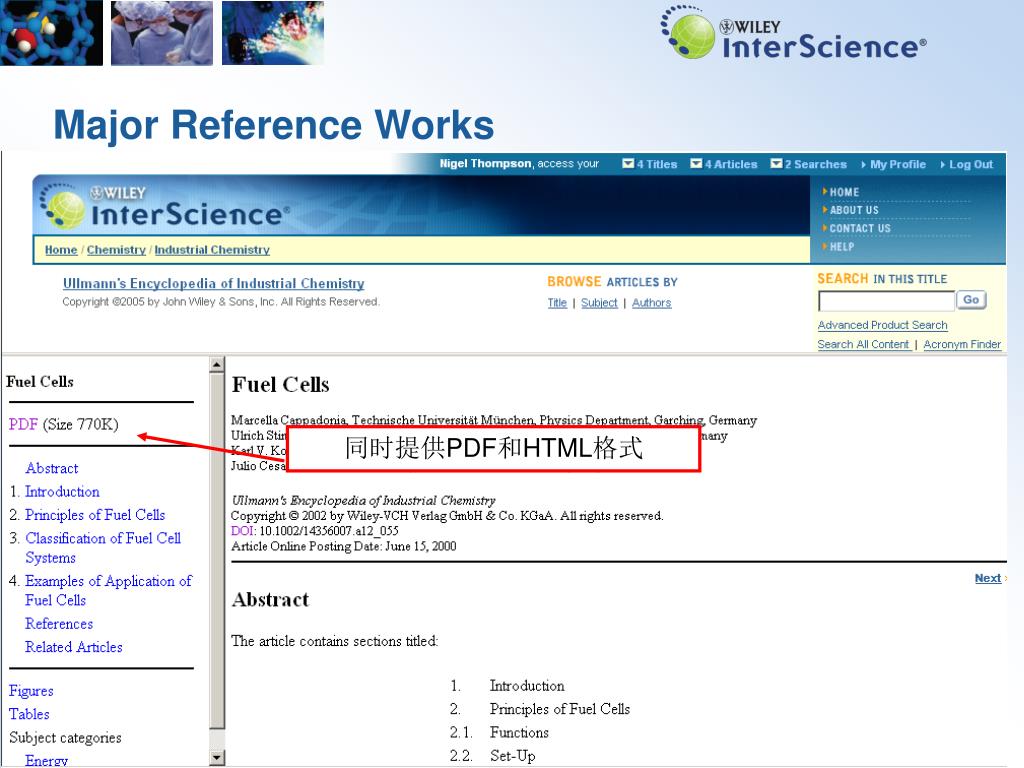Click the sidebar scrollbar track

click(x=217, y=738)
